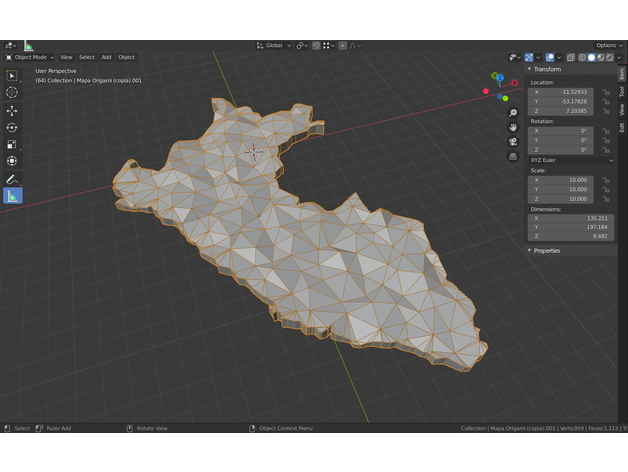Select the Move tool
The height and width of the screenshot is (472, 628).
click(12, 111)
